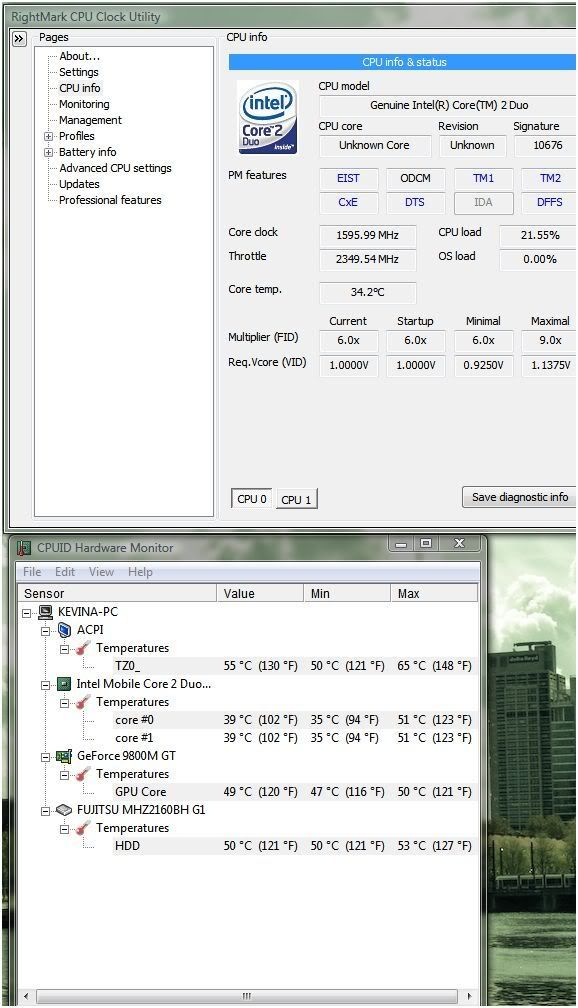Click the ODCM feature button
This screenshot has width=578, height=1008.
click(x=415, y=178)
